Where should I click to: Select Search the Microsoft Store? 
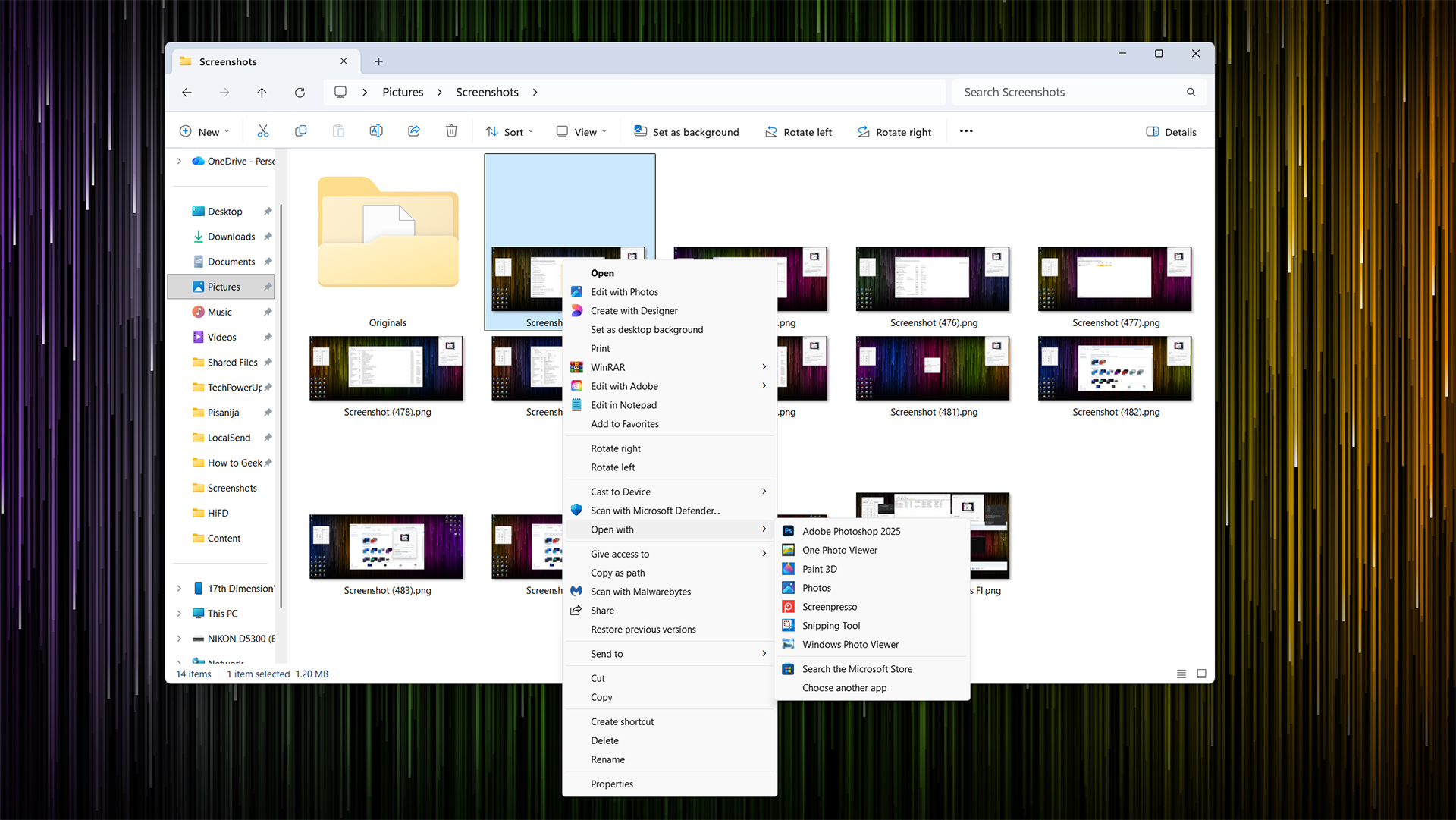click(872, 669)
